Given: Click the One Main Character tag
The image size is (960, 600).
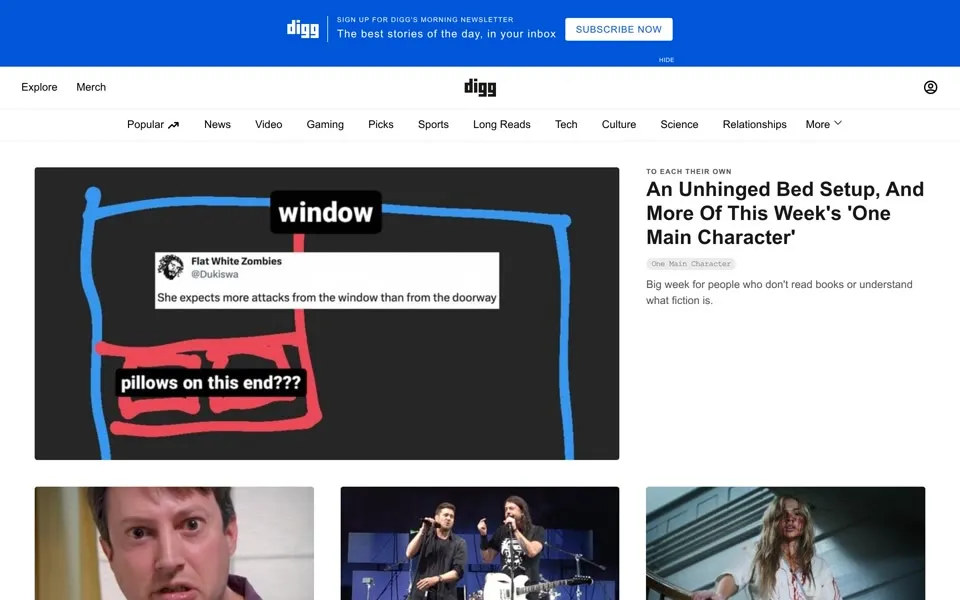Looking at the screenshot, I should point(691,264).
